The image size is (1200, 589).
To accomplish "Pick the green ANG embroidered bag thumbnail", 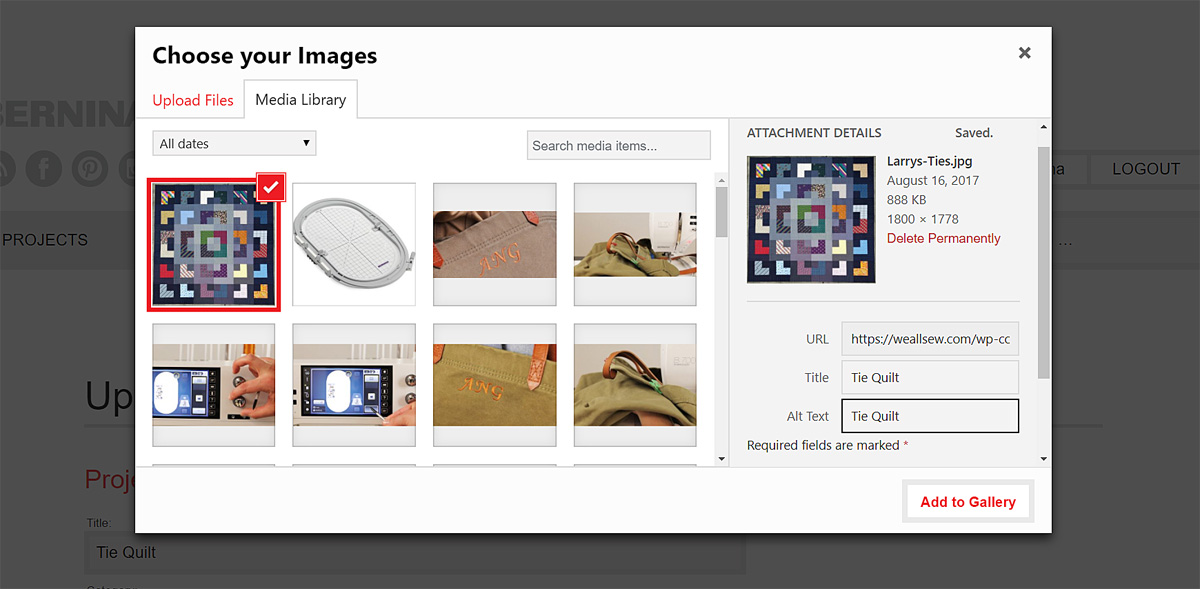I will [x=495, y=385].
